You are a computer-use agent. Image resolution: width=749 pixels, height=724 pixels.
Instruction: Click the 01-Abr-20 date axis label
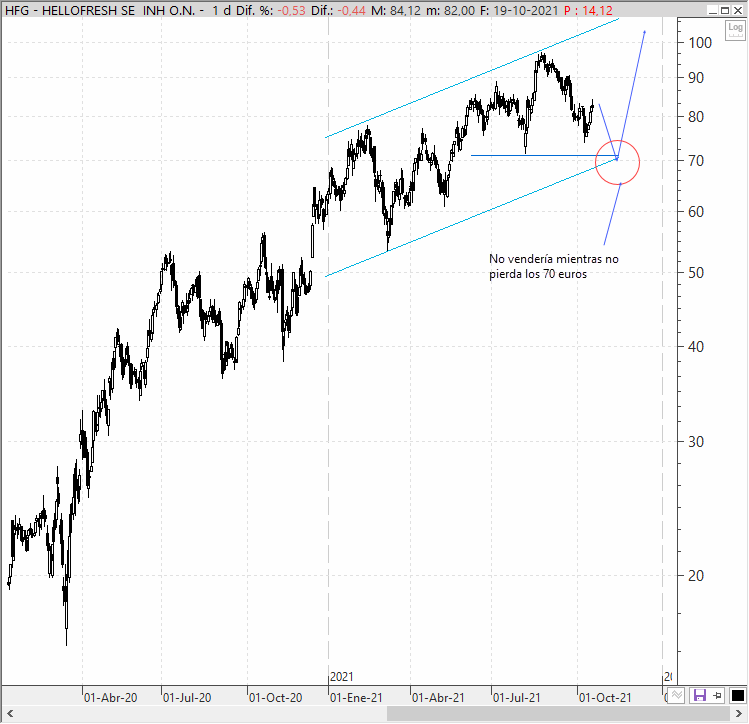click(110, 698)
